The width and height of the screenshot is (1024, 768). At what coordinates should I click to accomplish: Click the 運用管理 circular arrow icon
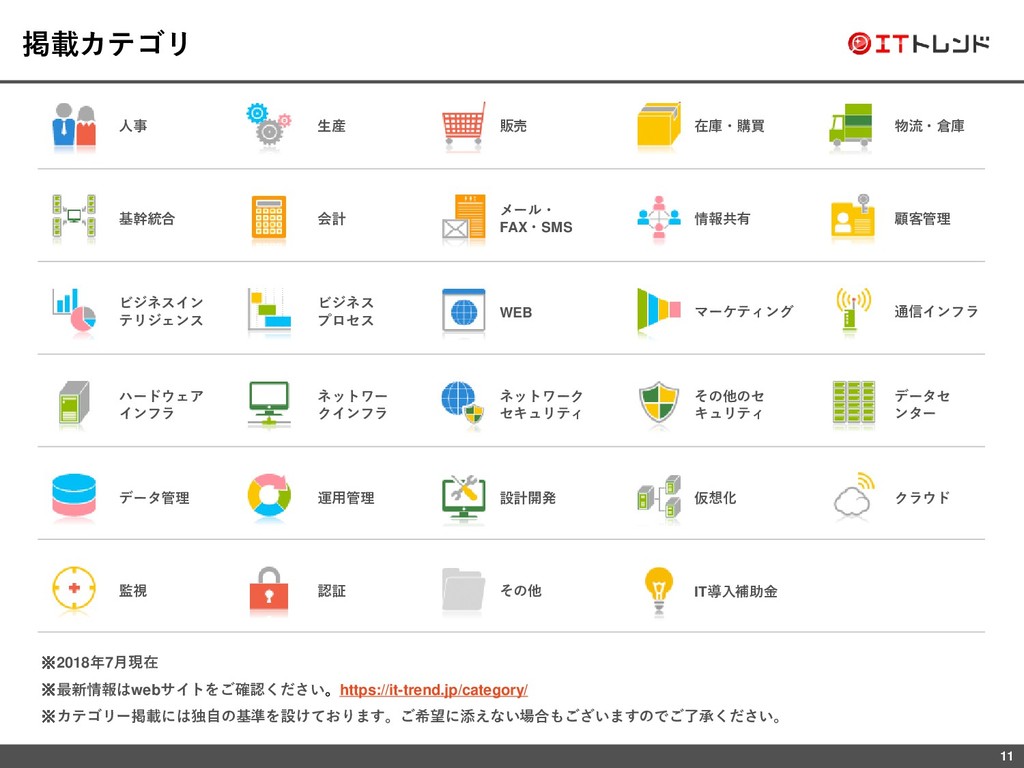coord(268,496)
